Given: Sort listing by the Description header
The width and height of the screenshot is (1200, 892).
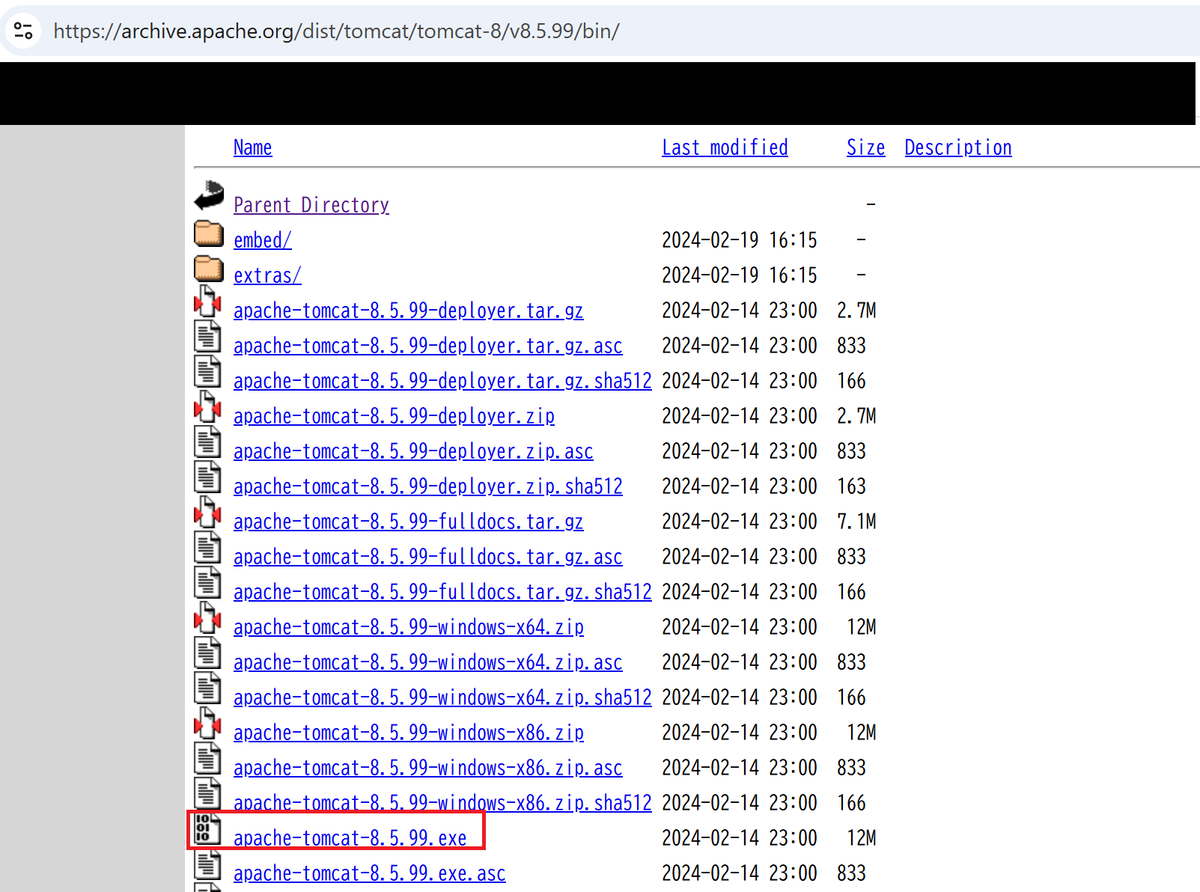Looking at the screenshot, I should pos(958,148).
